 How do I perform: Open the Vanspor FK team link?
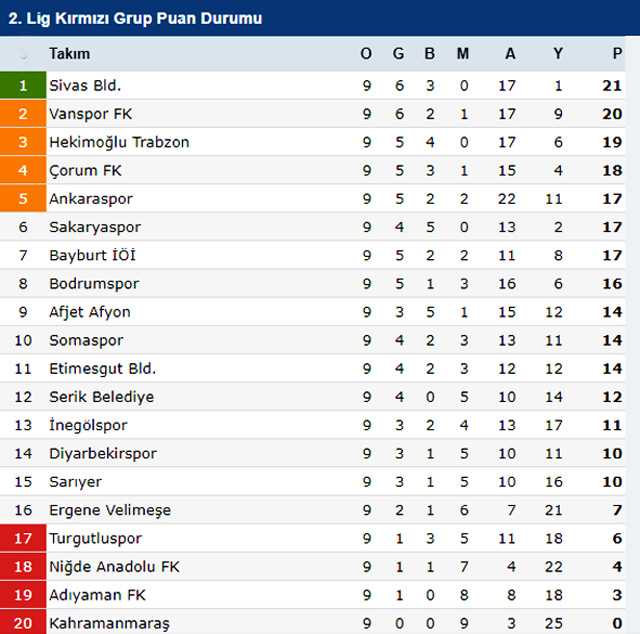[90, 114]
